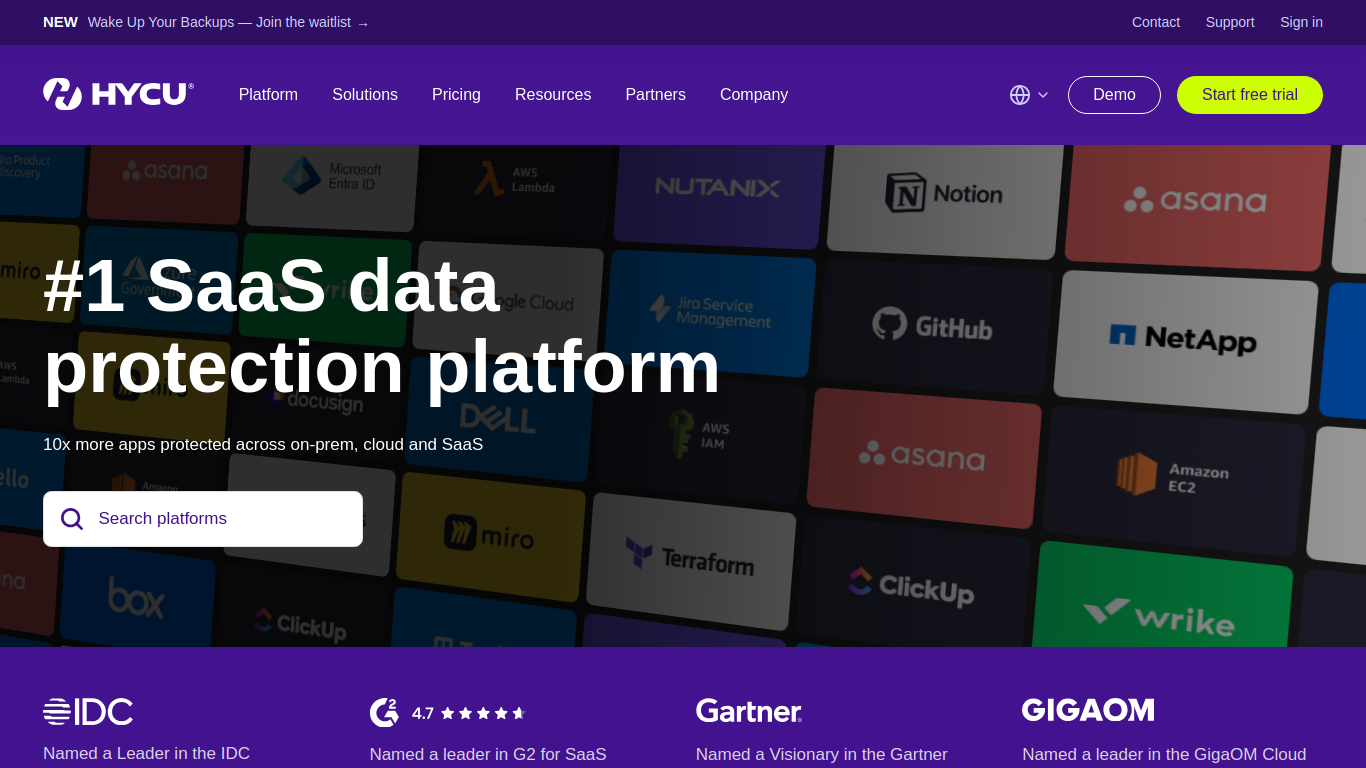
Task: Click the search magnifier icon
Action: coord(72,519)
